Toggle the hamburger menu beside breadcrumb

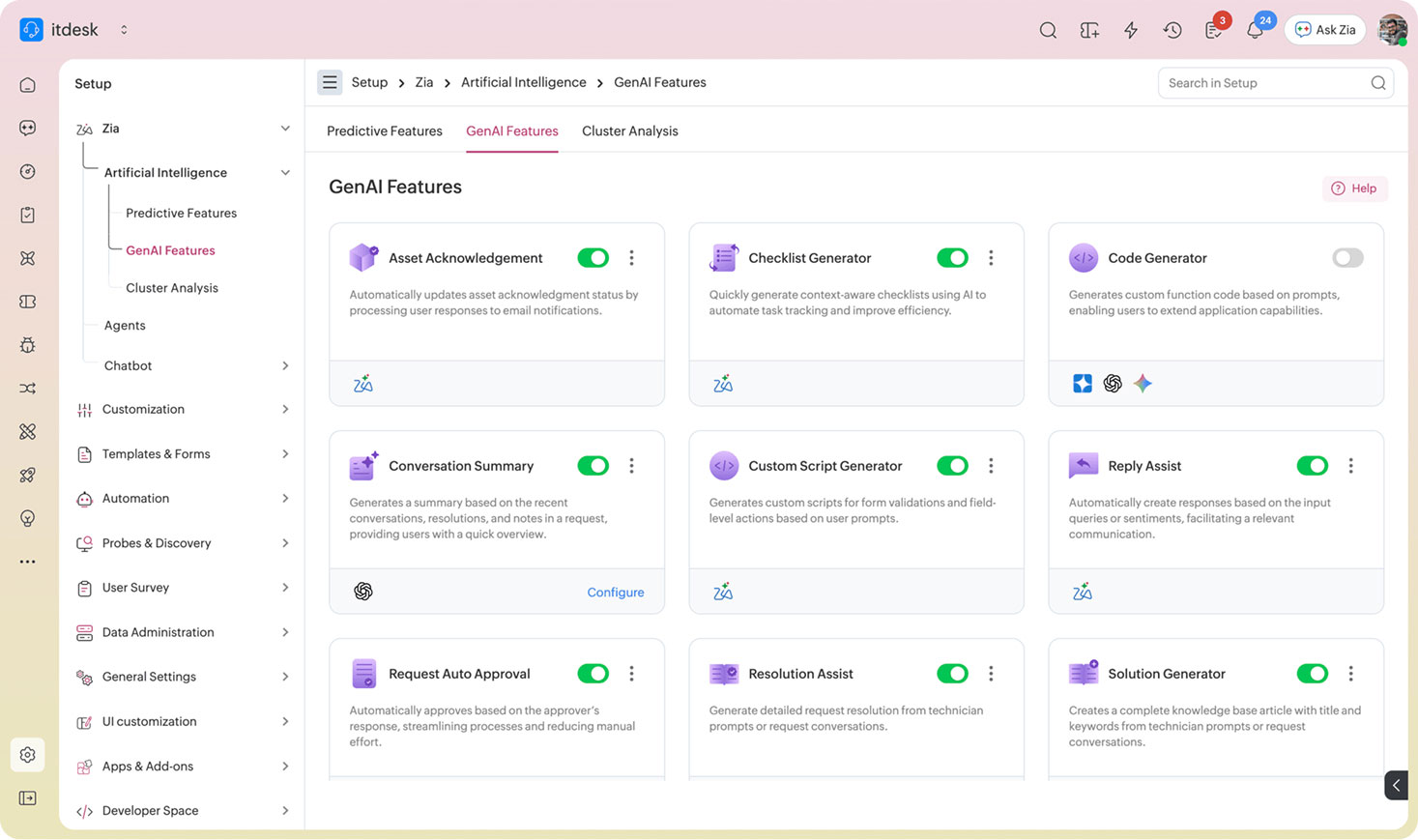tap(330, 82)
